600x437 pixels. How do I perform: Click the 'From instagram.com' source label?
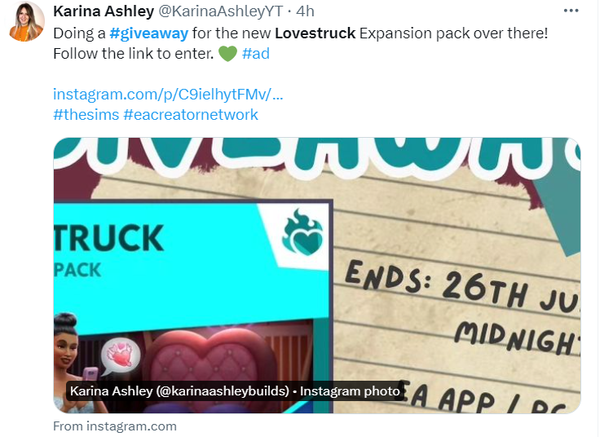pyautogui.click(x=115, y=426)
